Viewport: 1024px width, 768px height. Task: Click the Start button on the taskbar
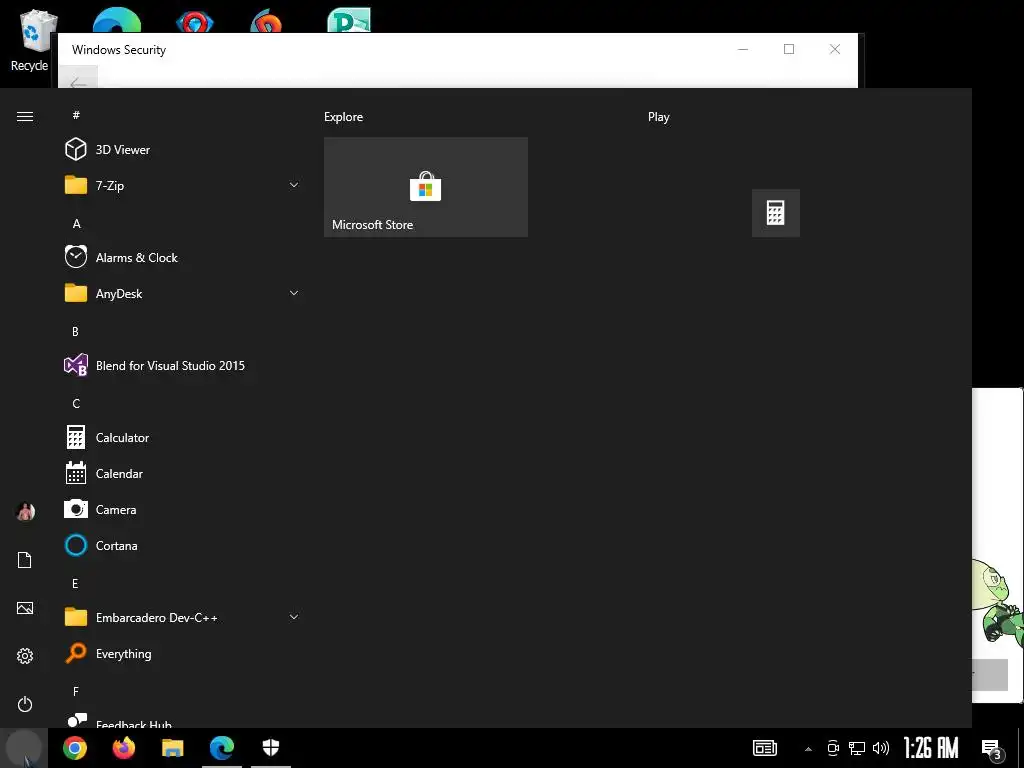[24, 748]
